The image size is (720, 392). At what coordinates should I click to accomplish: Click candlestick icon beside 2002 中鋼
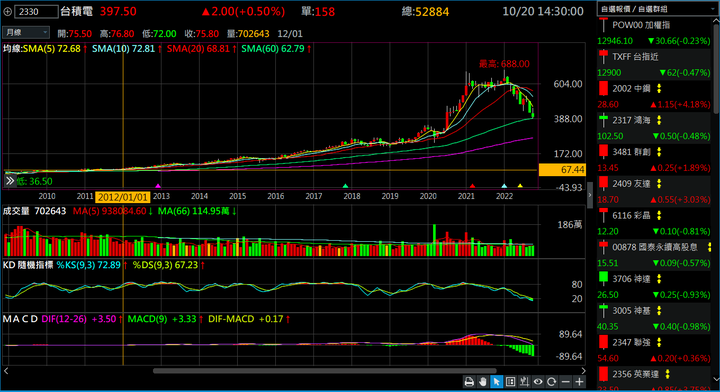point(603,88)
